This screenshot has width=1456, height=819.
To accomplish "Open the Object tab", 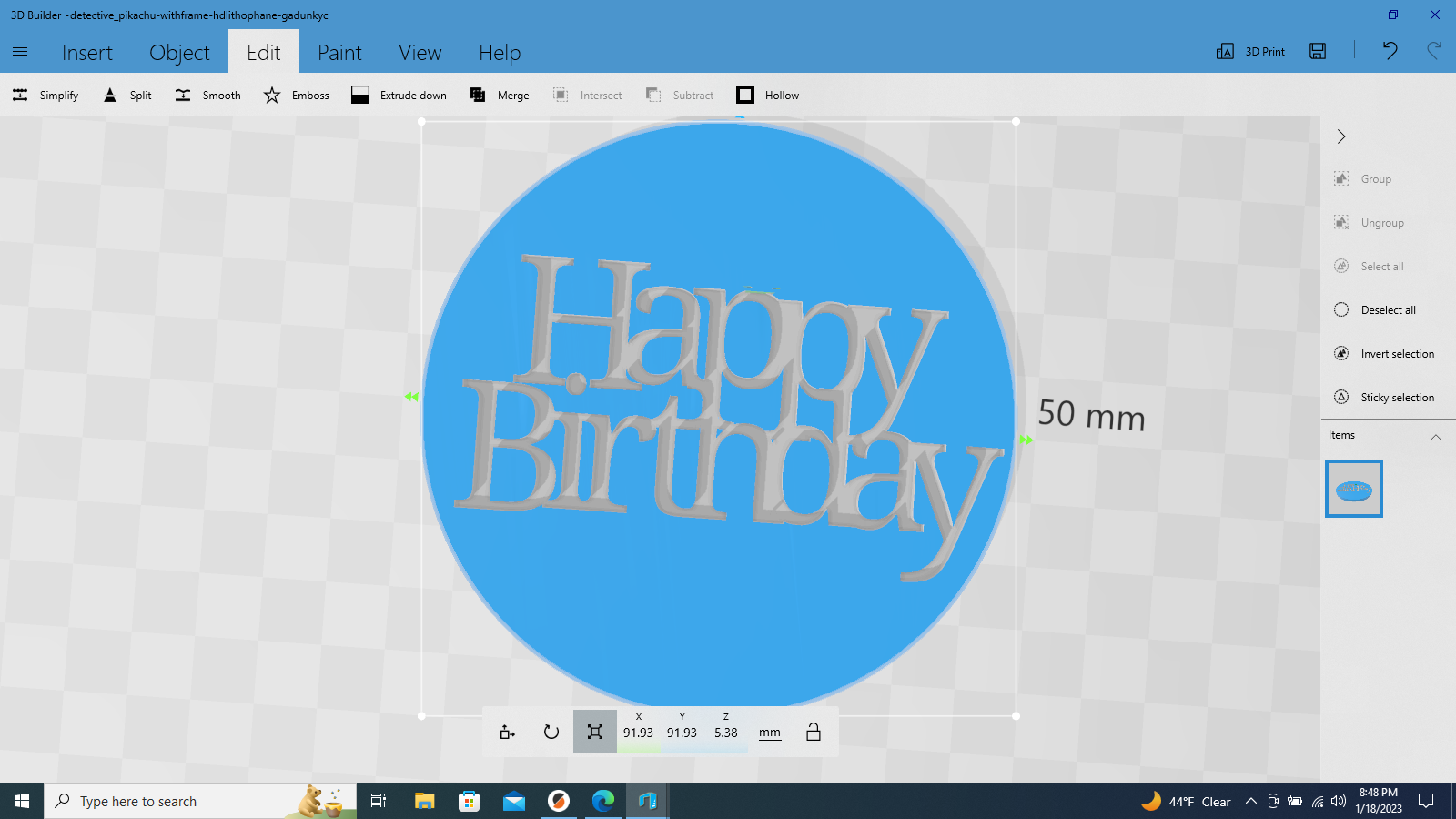I will tap(179, 53).
